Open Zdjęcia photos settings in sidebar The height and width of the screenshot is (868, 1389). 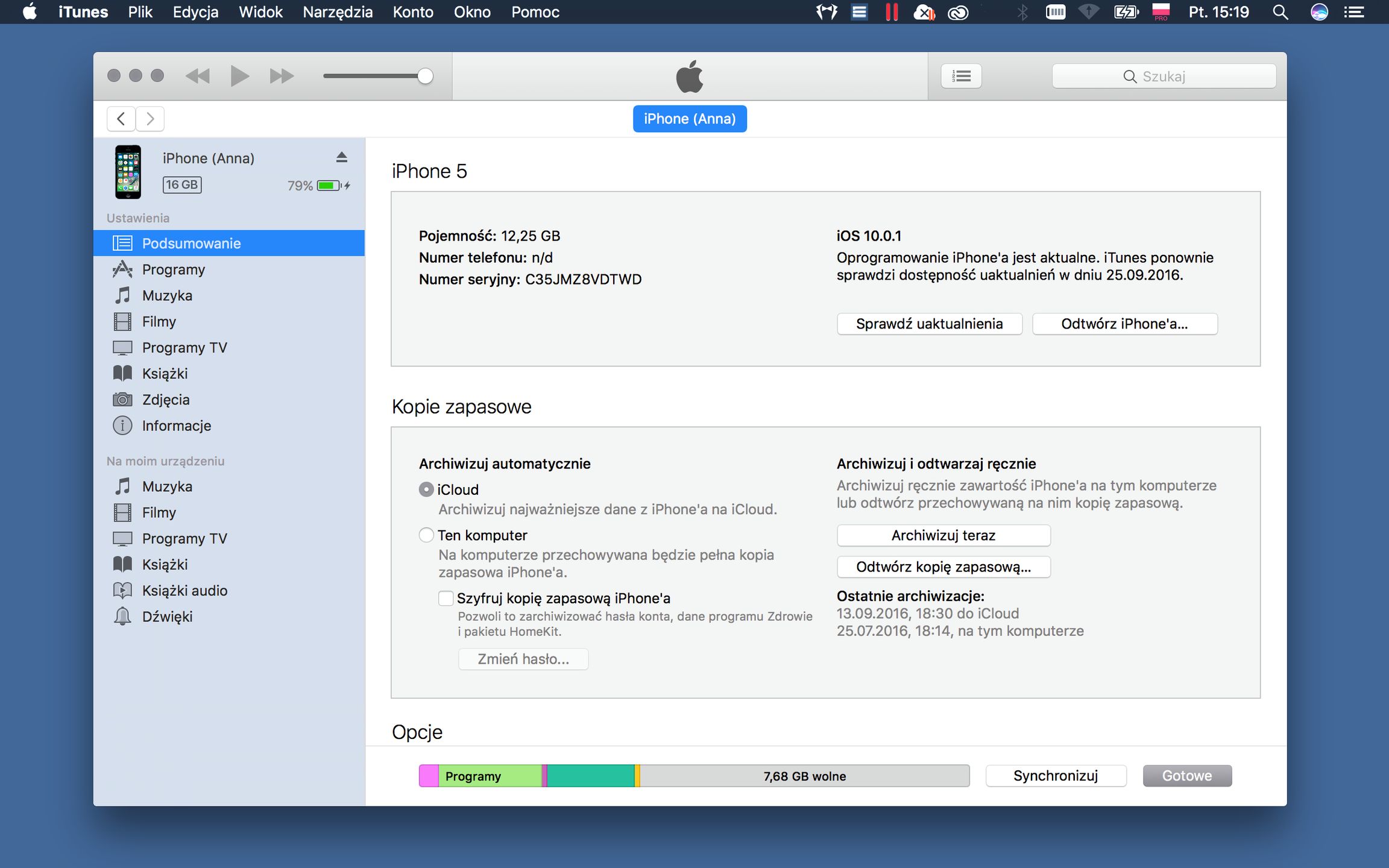coord(165,400)
